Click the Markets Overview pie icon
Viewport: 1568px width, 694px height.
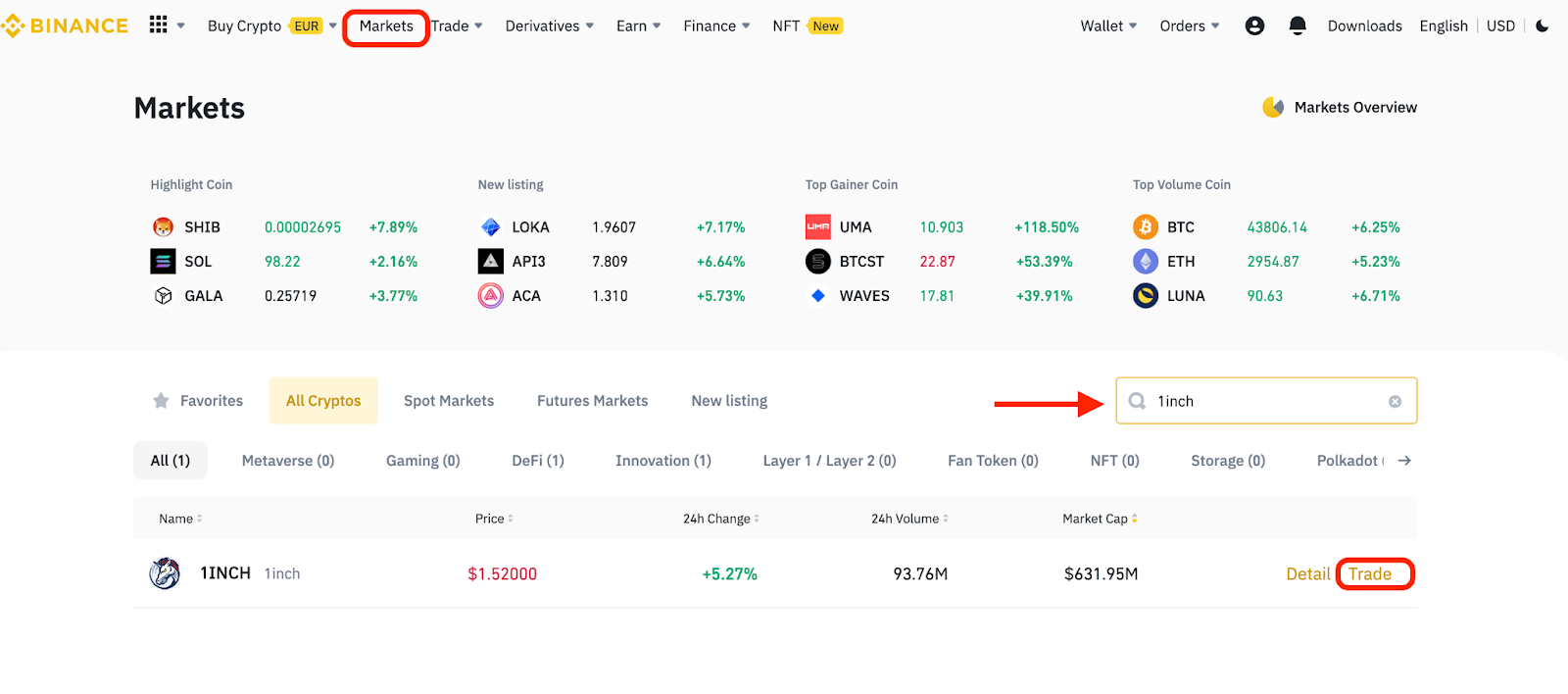[1273, 107]
